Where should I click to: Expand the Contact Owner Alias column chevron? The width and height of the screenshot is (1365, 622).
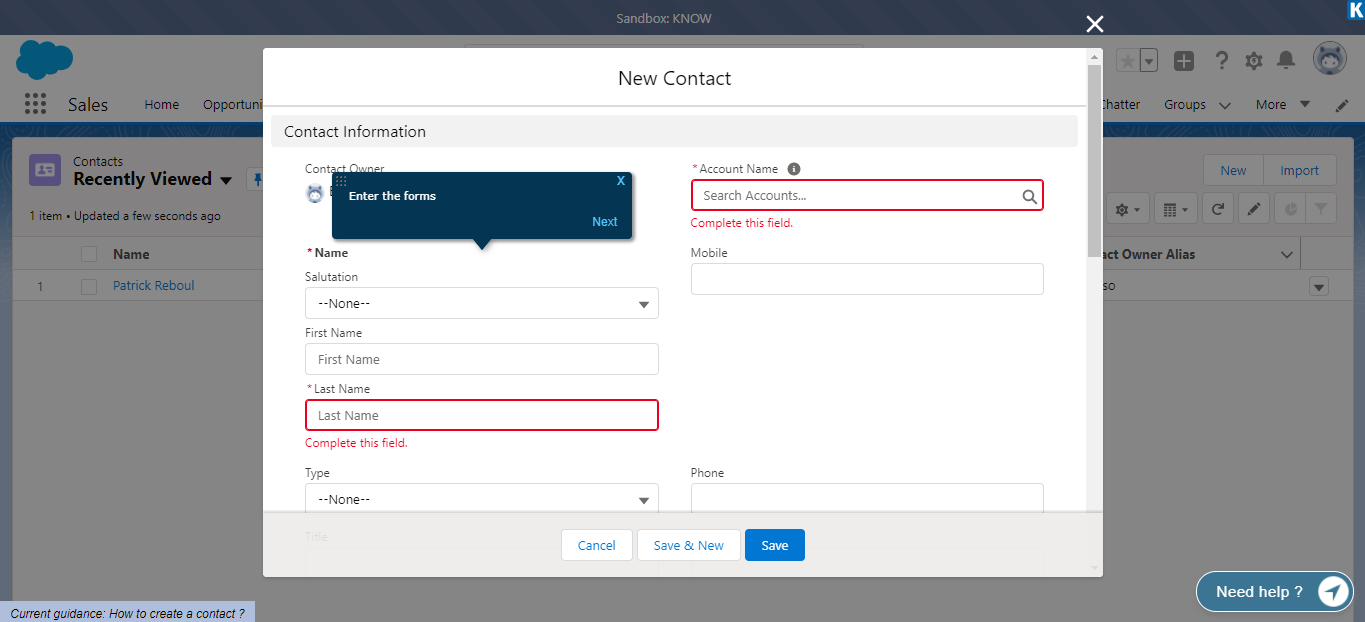1287,254
